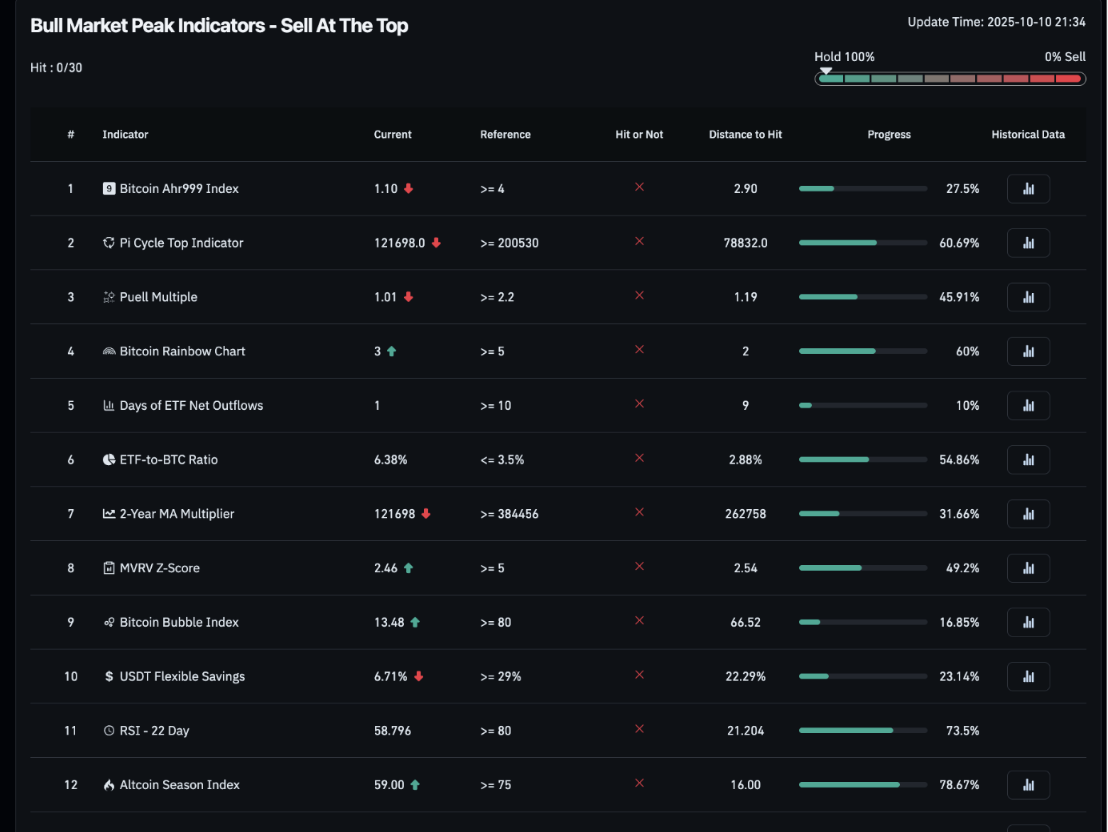Viewport: 1108px width, 832px height.
Task: Open Days of ETF Net Outflows history
Action: 1028,405
